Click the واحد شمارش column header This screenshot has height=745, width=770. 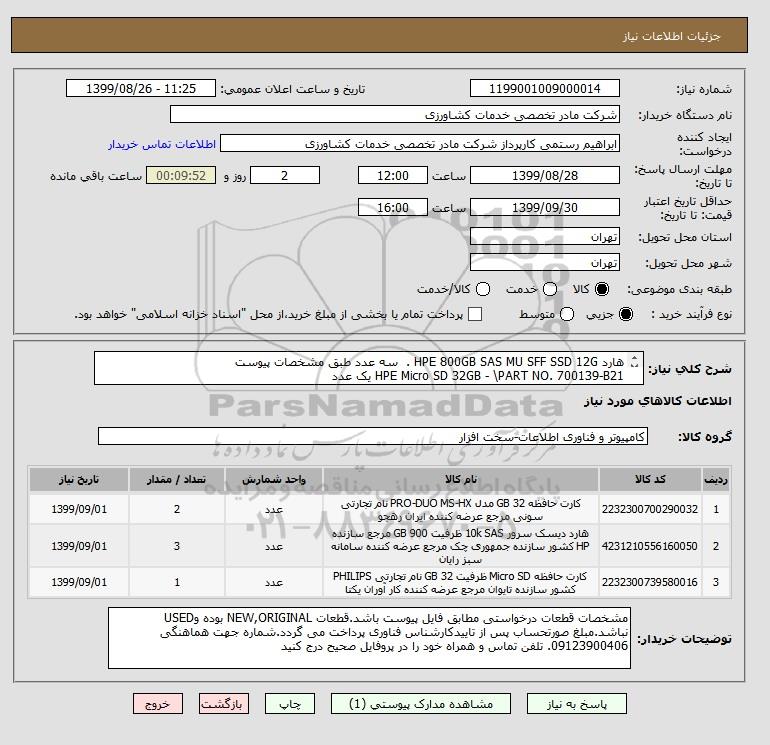point(274,479)
